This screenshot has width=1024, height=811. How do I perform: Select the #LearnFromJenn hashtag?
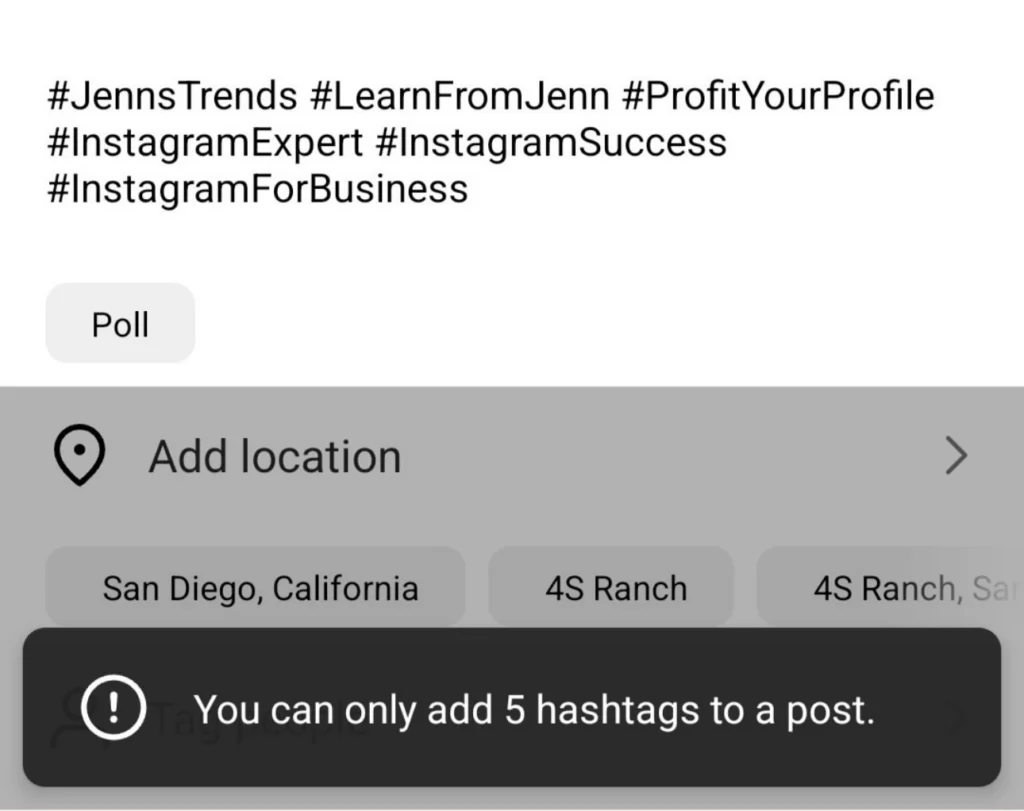coord(459,96)
